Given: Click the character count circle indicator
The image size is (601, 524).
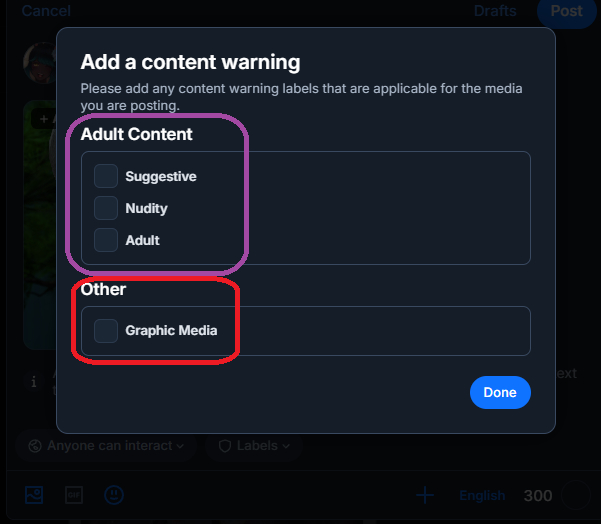Looking at the screenshot, I should pyautogui.click(x=576, y=496).
